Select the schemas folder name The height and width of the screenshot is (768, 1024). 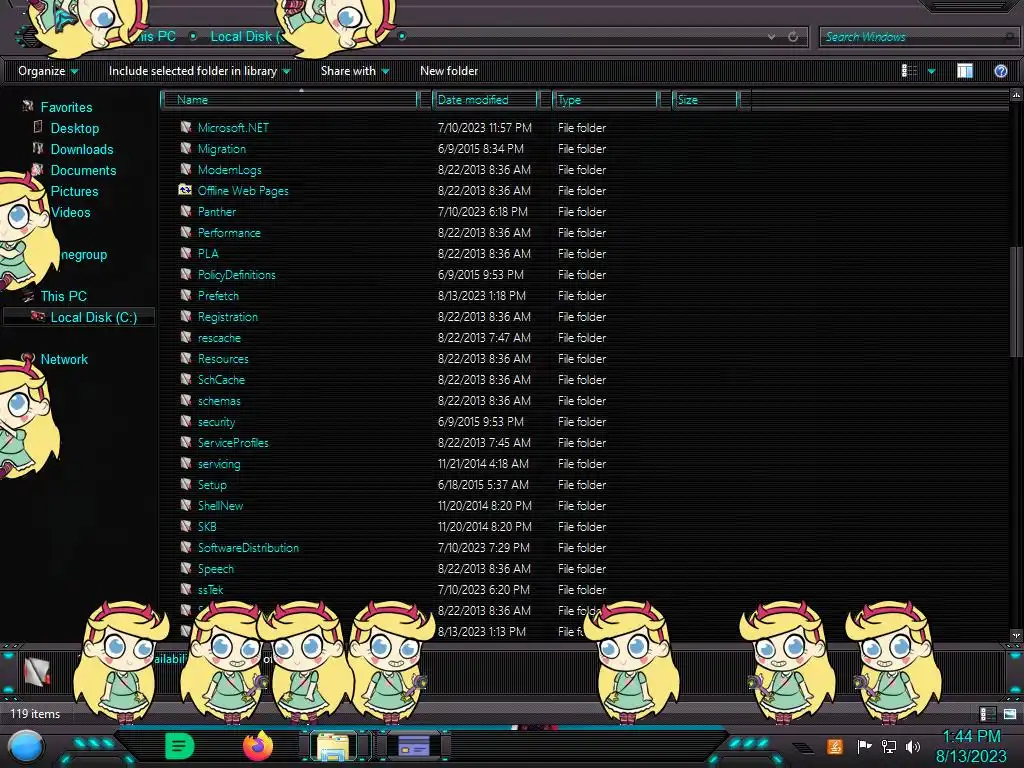click(x=219, y=400)
